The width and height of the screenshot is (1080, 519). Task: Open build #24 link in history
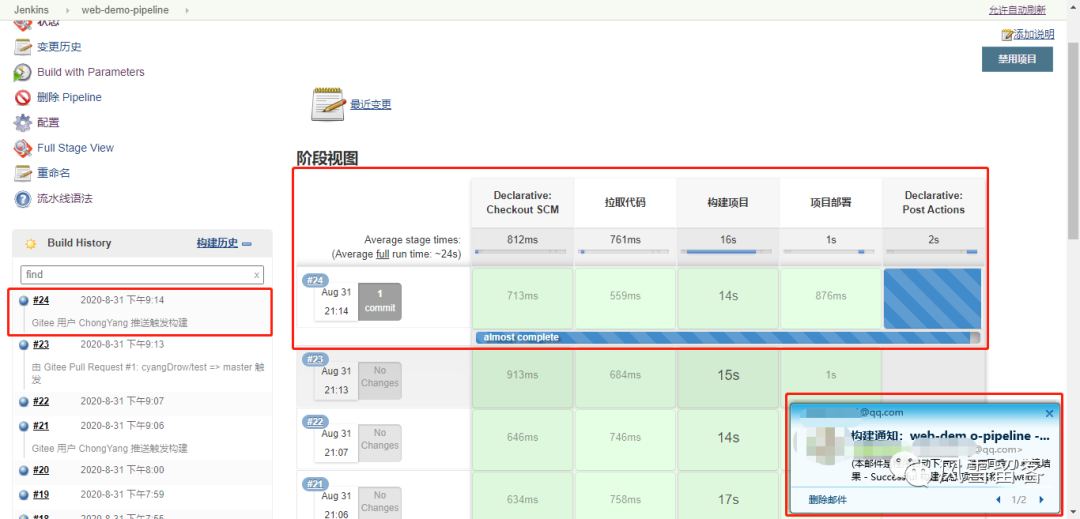(x=41, y=300)
